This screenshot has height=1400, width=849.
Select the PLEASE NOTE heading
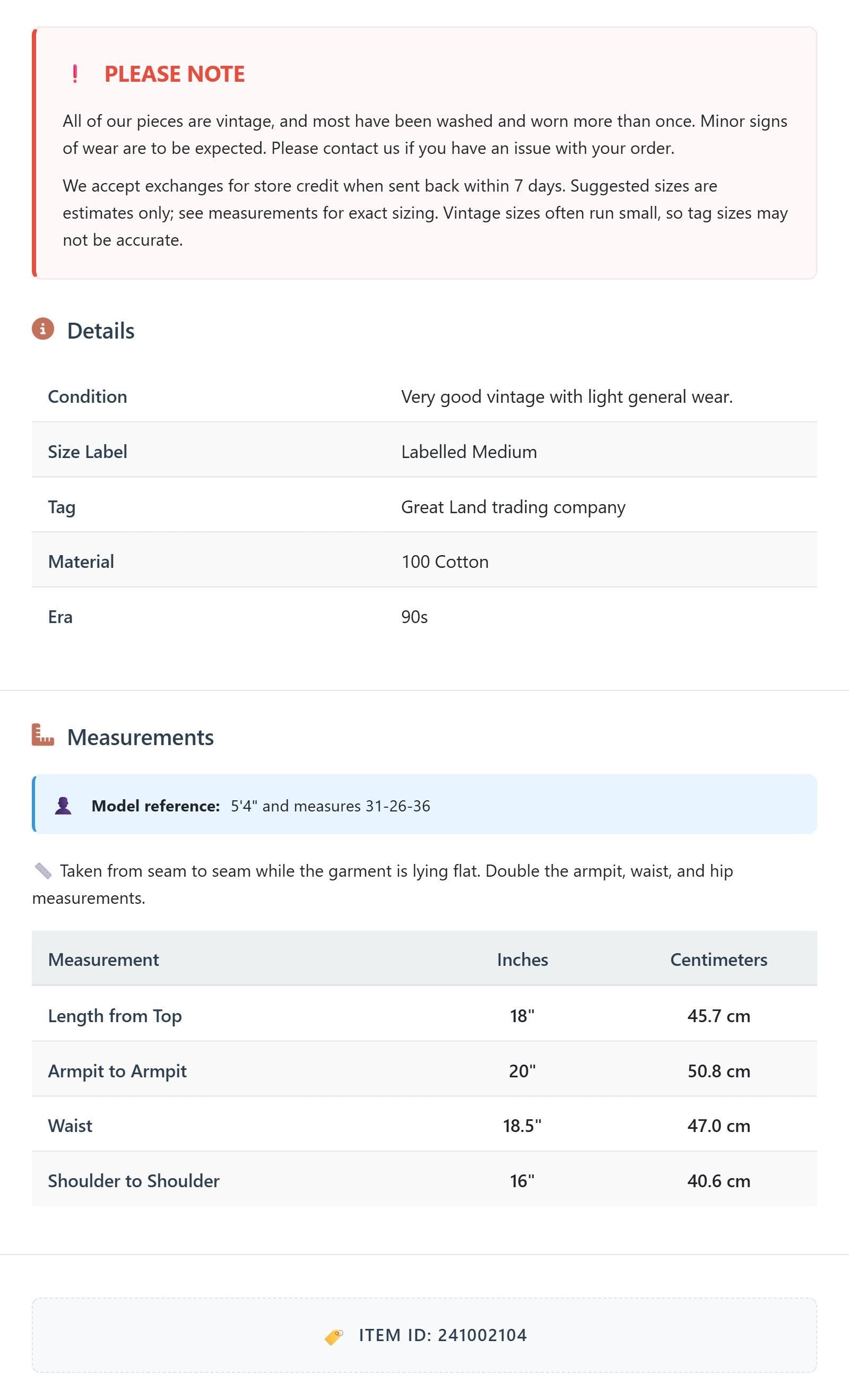(x=175, y=74)
